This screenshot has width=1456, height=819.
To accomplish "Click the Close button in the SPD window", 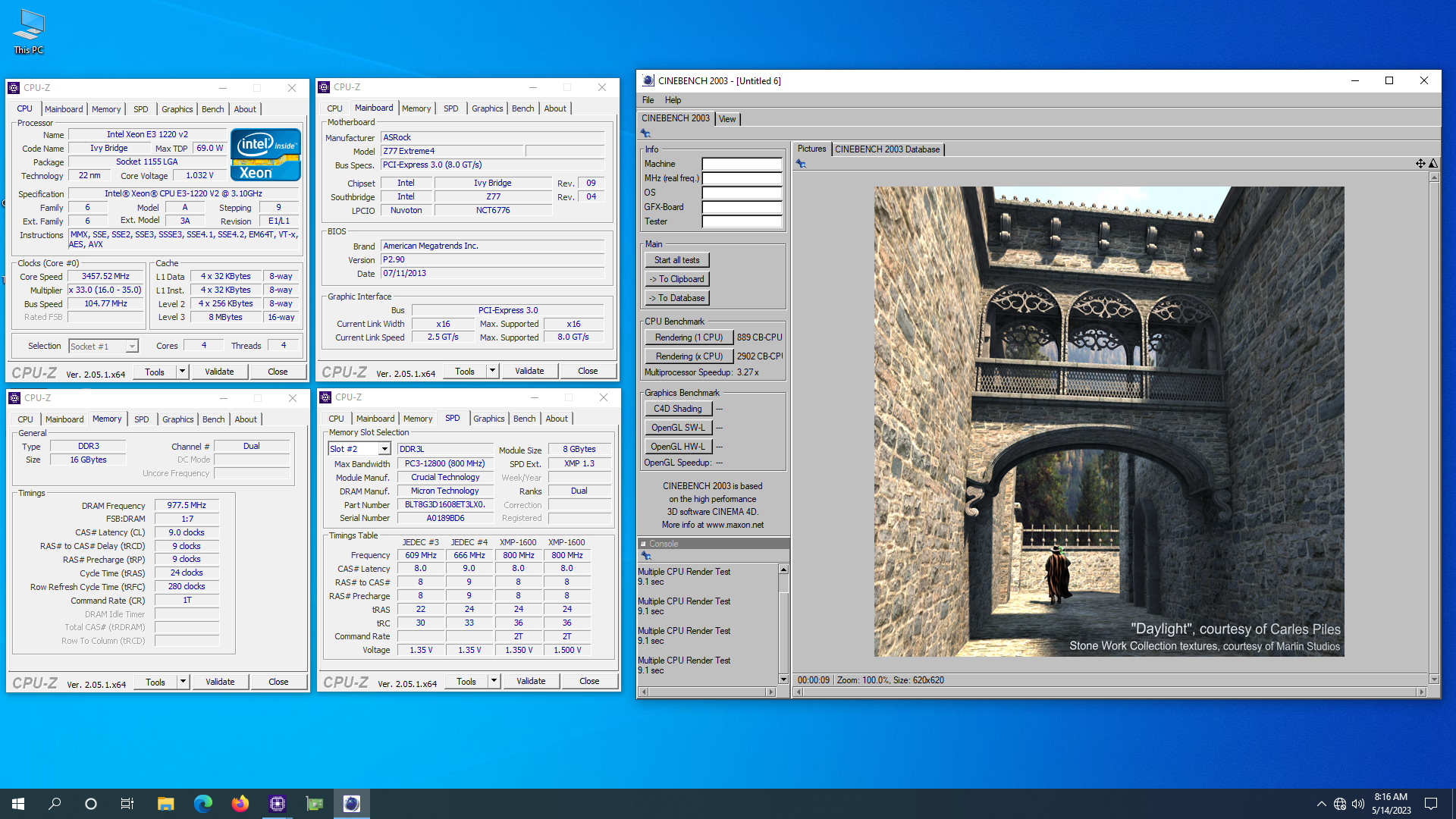I will point(589,681).
